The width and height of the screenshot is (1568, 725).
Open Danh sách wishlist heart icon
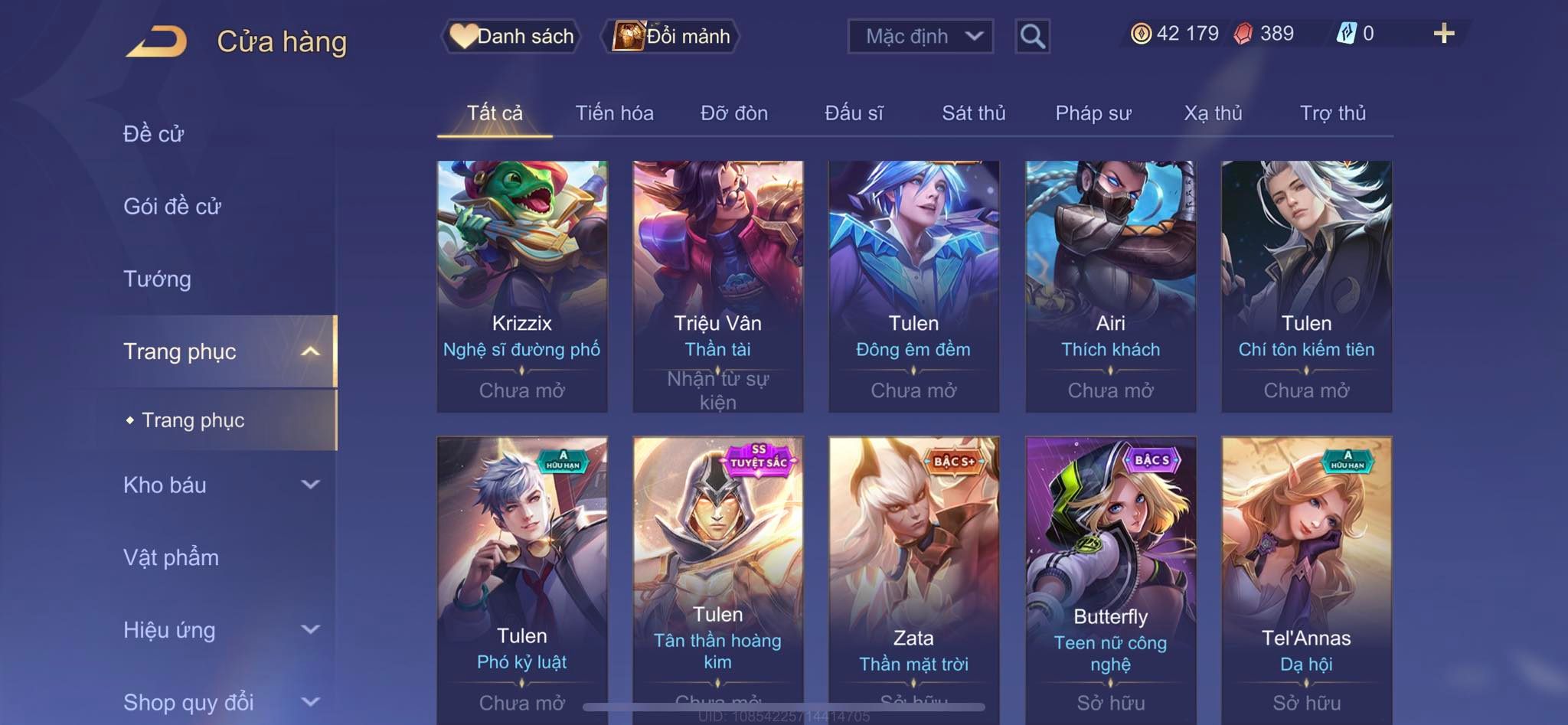[463, 36]
